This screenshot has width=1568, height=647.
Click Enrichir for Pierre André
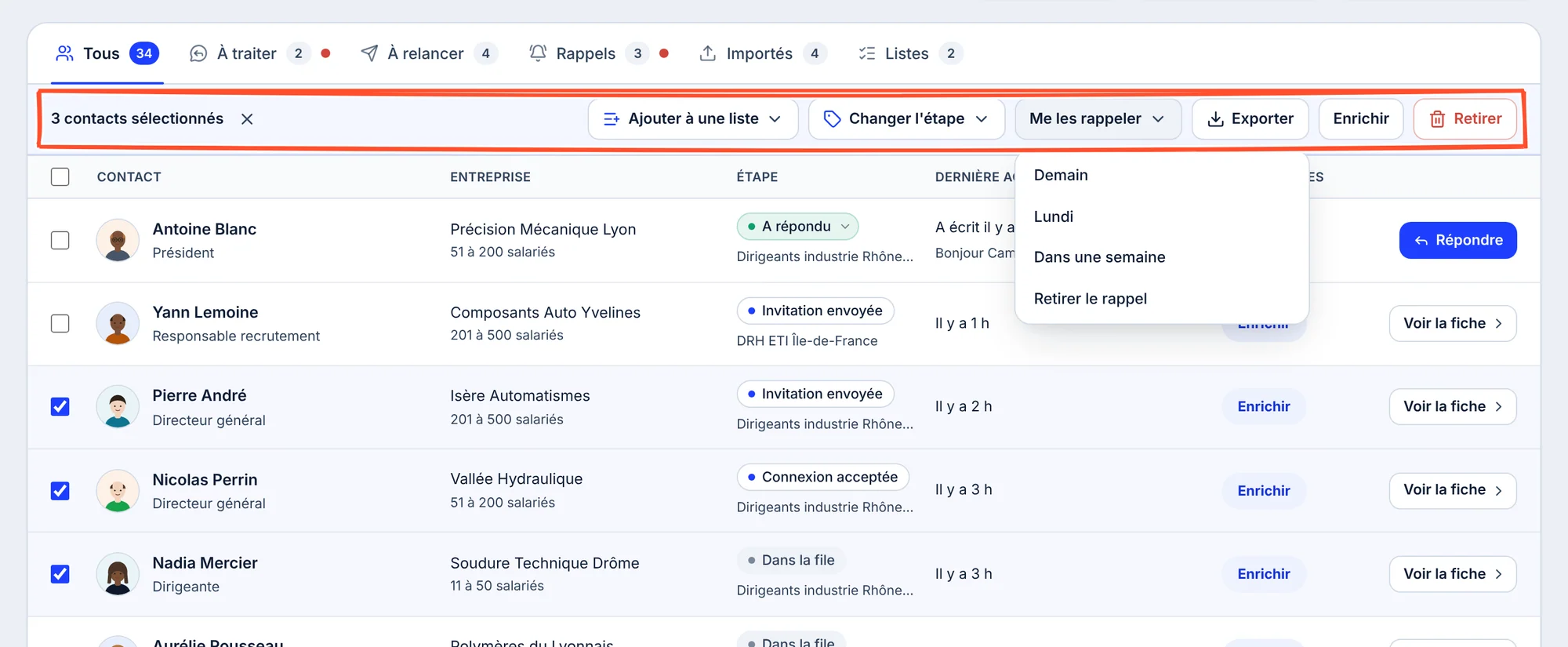click(x=1264, y=406)
